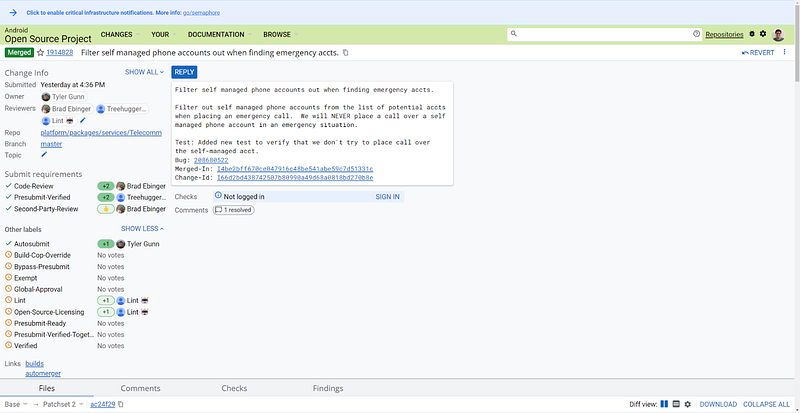
Task: Open commit ac24f29 link
Action: pyautogui.click(x=102, y=404)
